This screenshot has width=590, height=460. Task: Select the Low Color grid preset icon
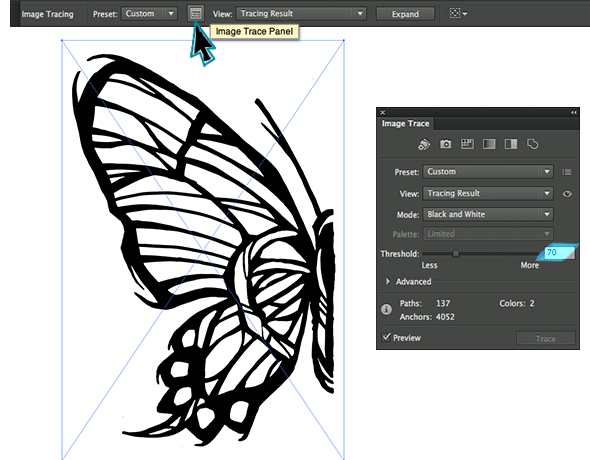coord(467,144)
